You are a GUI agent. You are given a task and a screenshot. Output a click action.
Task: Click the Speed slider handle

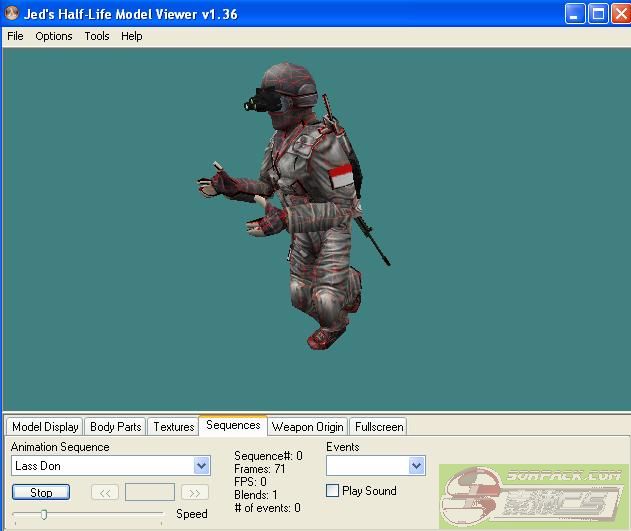click(44, 515)
